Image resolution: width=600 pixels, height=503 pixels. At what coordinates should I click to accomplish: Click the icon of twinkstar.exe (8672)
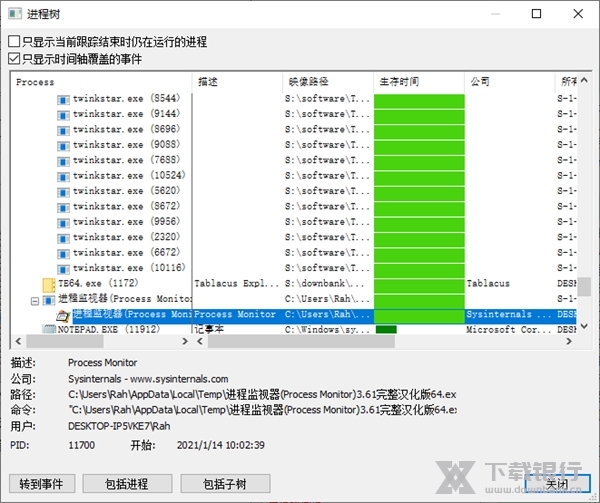point(63,207)
